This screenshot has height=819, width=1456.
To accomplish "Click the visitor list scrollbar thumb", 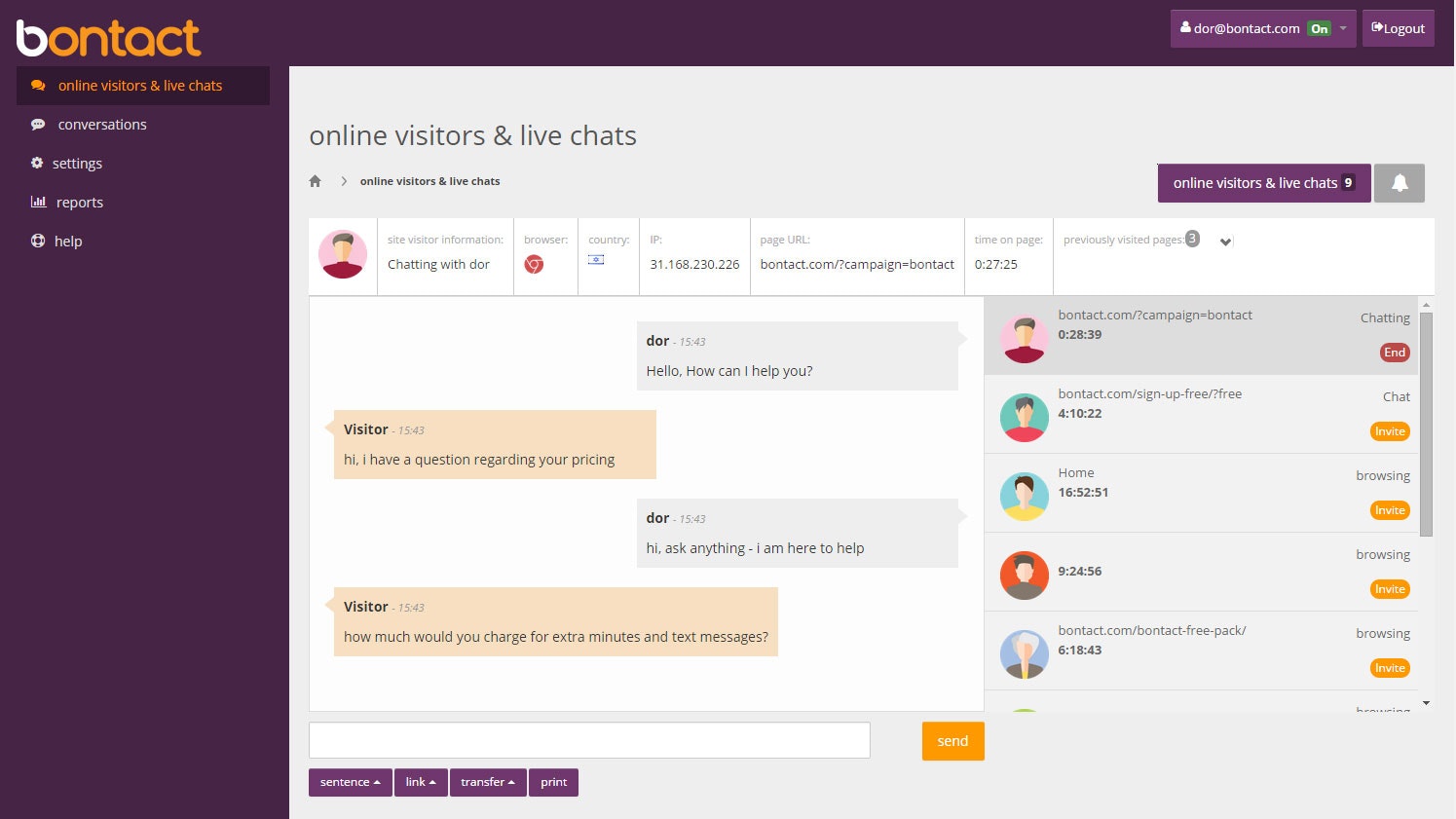I will [x=1426, y=424].
